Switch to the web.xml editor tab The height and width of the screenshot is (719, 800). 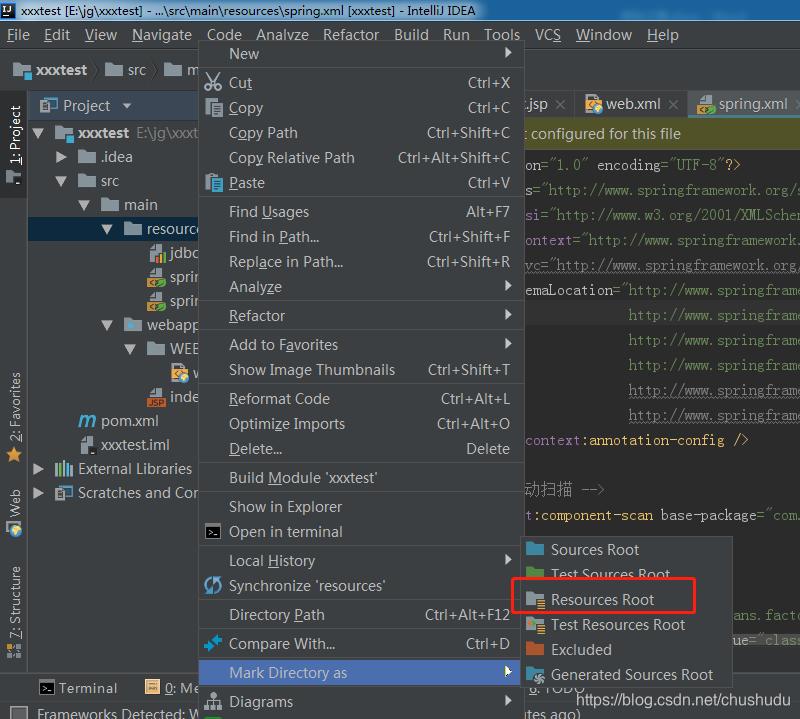[x=633, y=104]
